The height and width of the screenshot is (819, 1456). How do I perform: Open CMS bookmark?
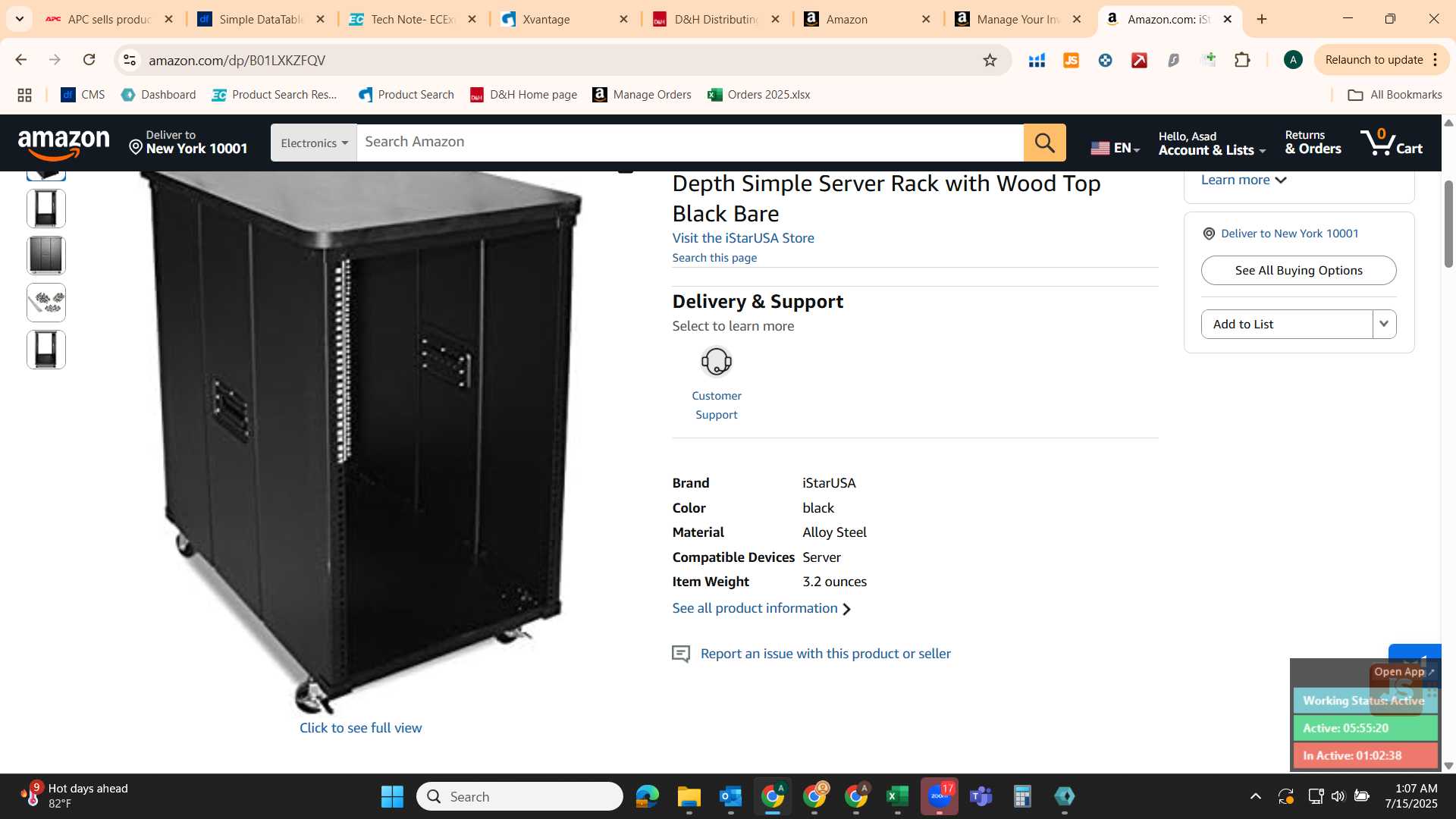[83, 95]
